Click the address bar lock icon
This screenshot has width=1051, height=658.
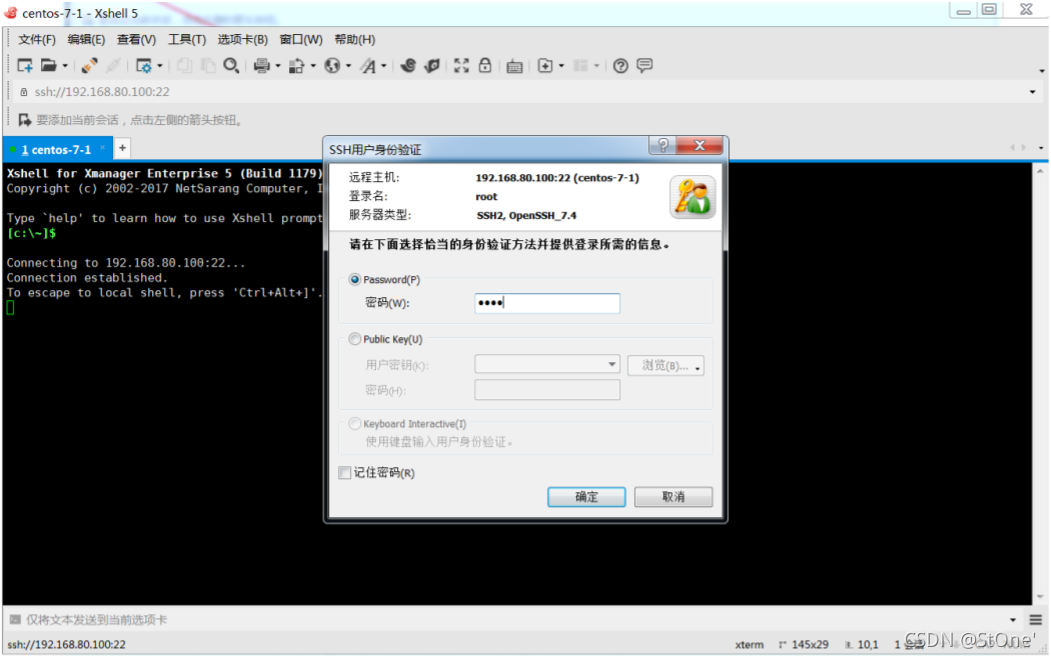pyautogui.click(x=23, y=92)
